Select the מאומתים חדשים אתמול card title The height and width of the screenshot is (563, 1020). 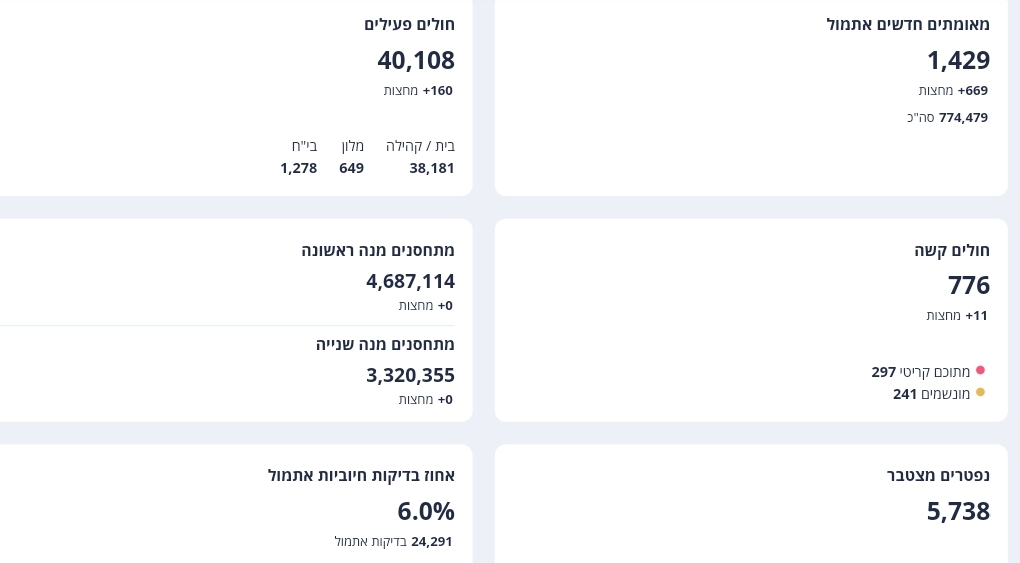click(908, 24)
